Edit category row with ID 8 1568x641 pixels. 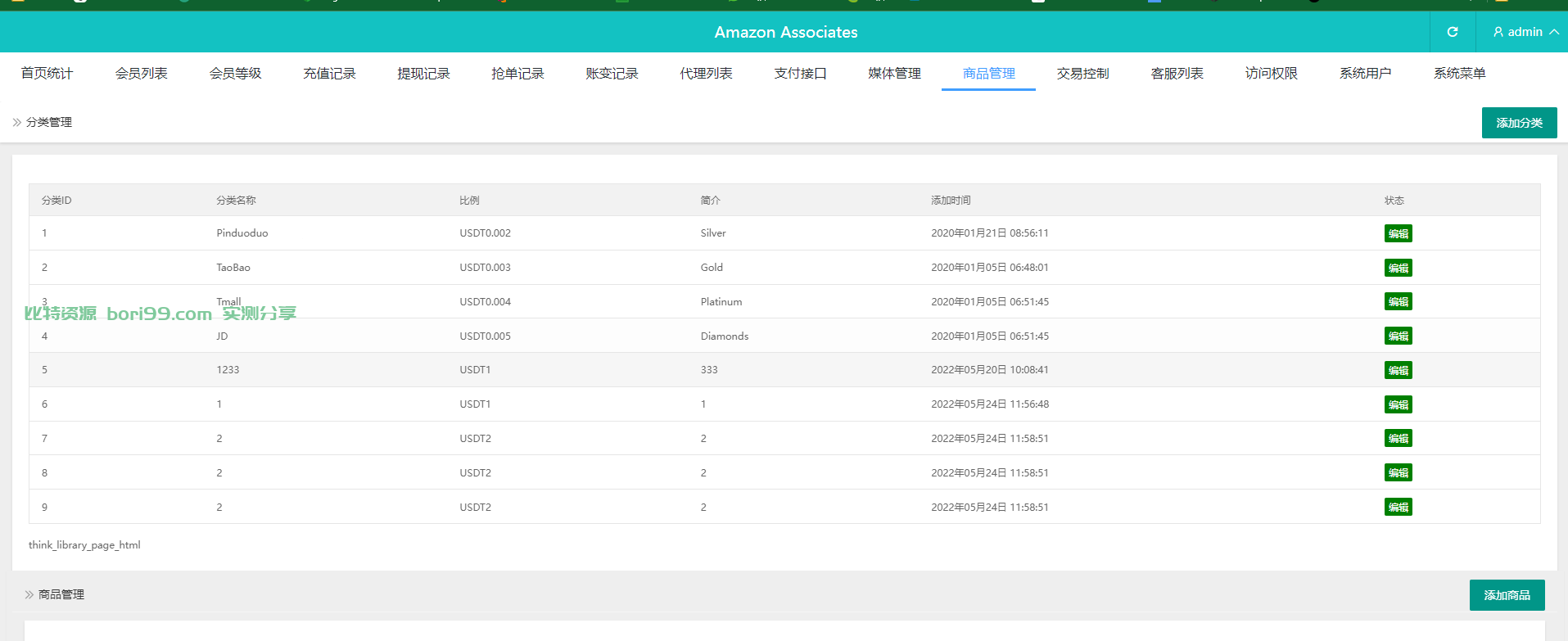click(1398, 472)
